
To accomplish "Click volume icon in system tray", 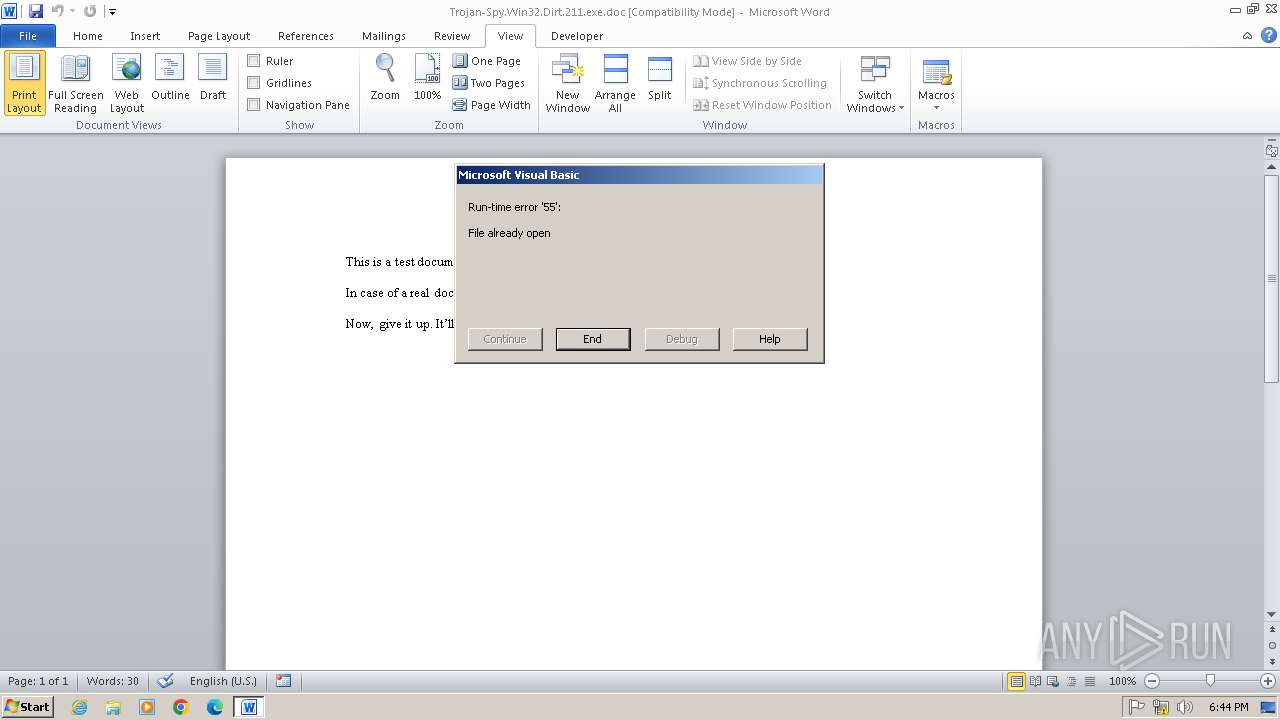I will pyautogui.click(x=1185, y=707).
